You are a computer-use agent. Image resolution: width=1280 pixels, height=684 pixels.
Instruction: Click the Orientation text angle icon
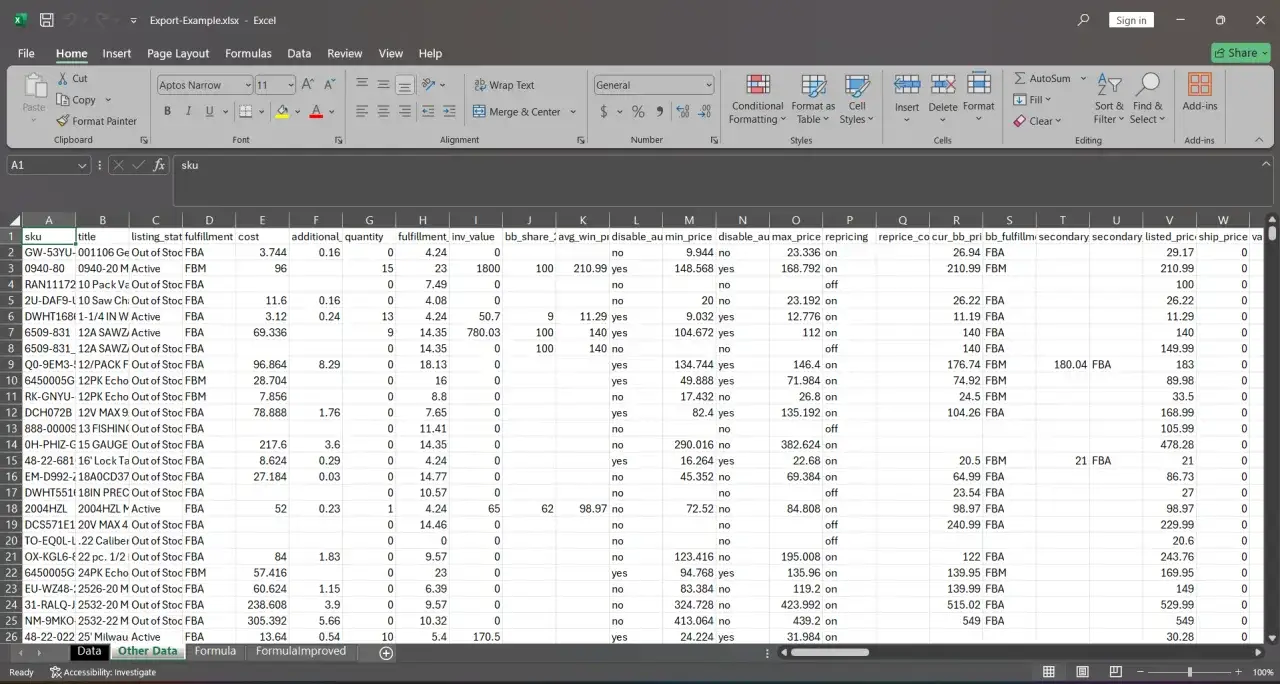[430, 85]
